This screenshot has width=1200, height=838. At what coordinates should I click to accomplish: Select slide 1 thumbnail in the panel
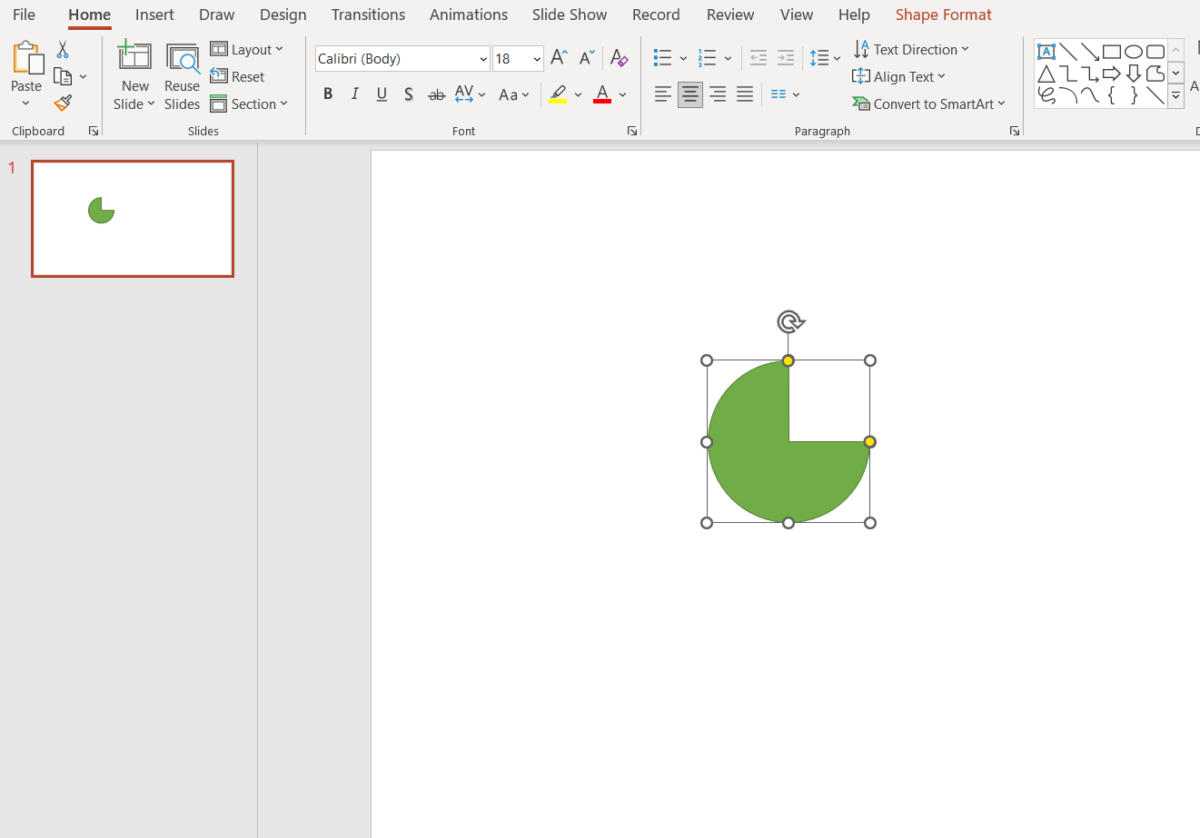pos(132,218)
